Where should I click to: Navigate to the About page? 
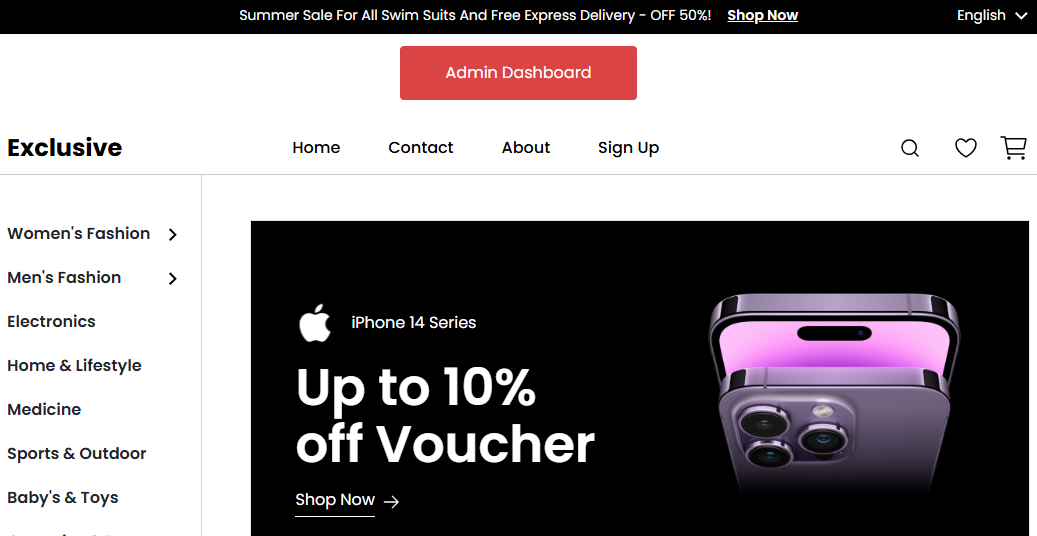pos(526,148)
